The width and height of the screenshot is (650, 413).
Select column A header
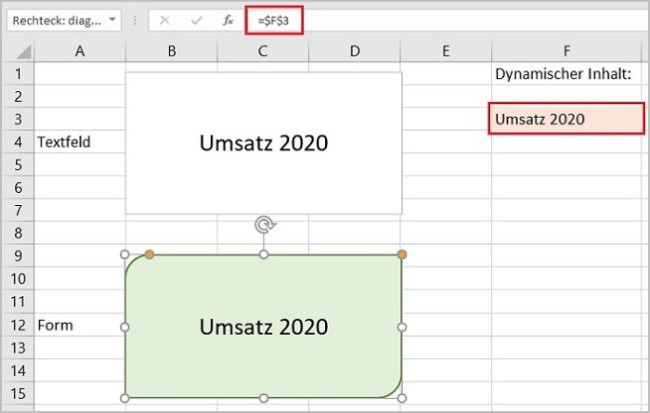80,51
